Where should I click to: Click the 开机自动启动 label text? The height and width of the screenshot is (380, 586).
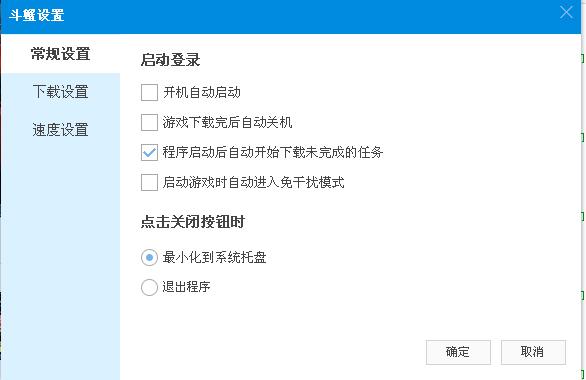[202, 92]
